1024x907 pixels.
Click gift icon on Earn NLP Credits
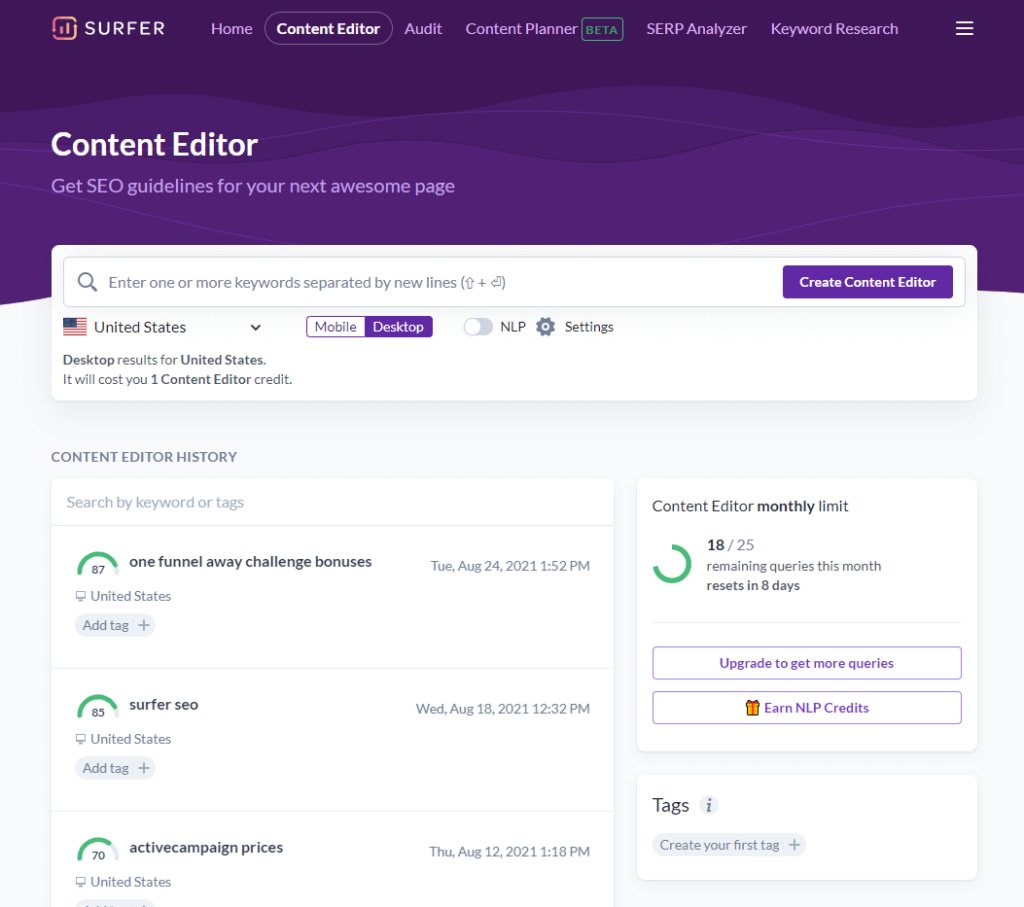[x=752, y=708]
